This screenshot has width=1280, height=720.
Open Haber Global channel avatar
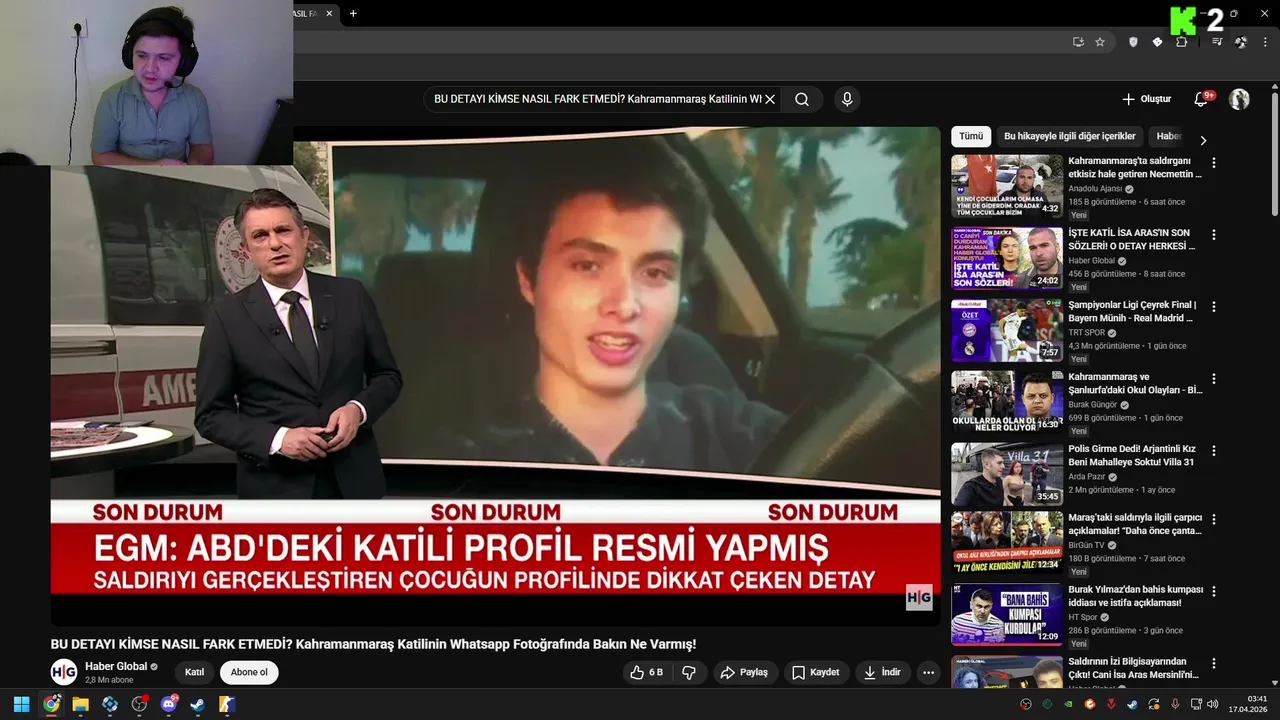point(64,672)
